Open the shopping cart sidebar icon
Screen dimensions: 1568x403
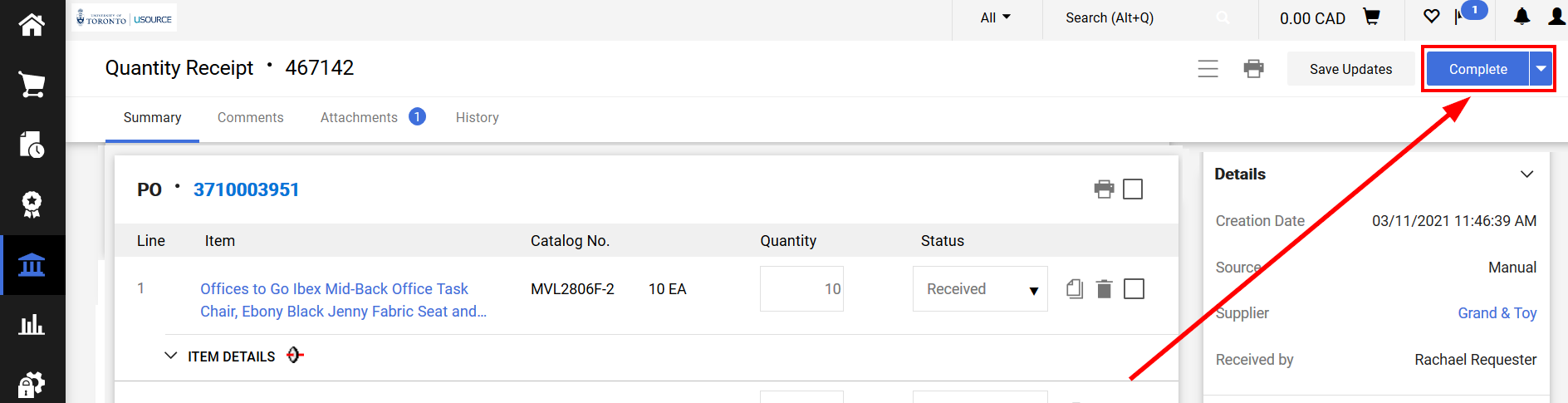point(32,85)
